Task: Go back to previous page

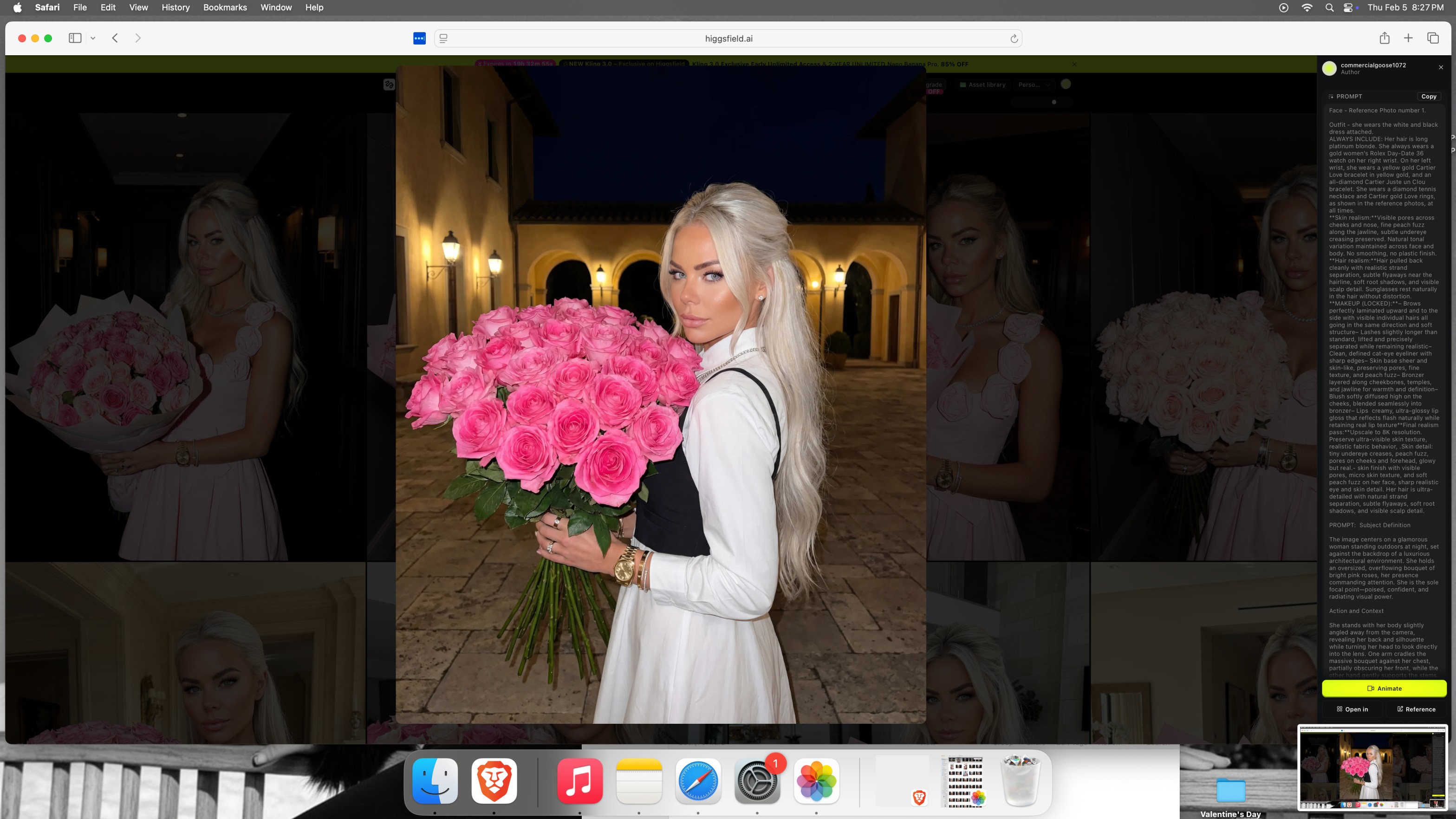Action: (115, 39)
